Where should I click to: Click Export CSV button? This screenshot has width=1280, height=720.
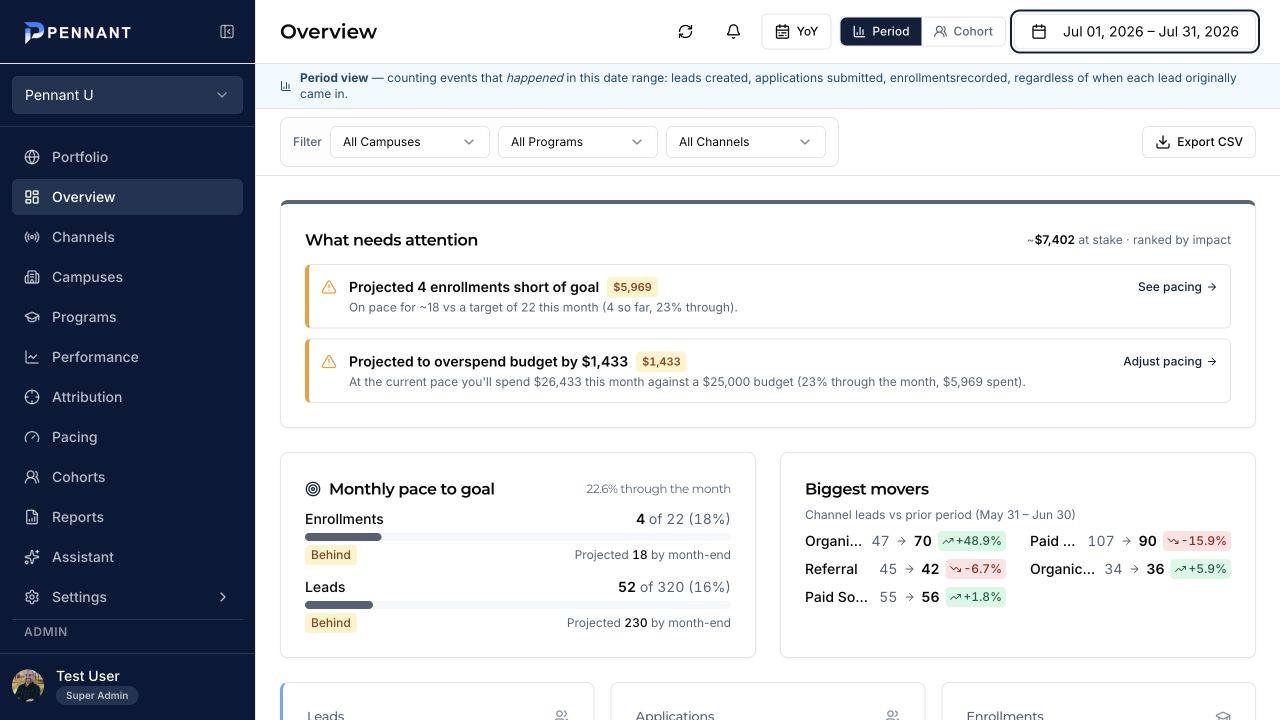[1199, 142]
